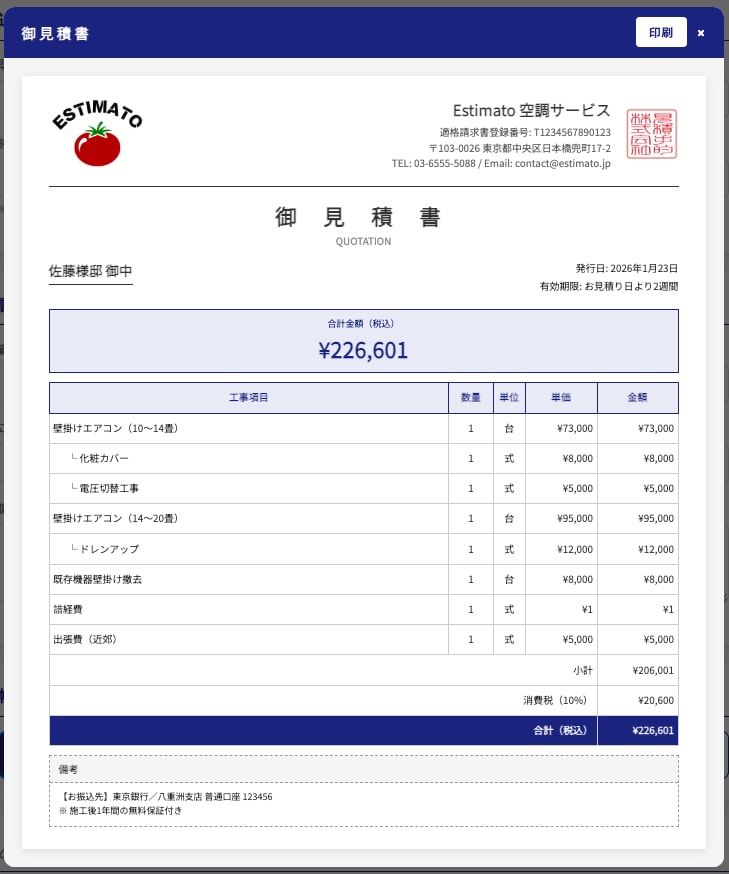Click the unit 台 for 既存機器壁掛け撤去
Image resolution: width=729 pixels, height=874 pixels.
509,580
